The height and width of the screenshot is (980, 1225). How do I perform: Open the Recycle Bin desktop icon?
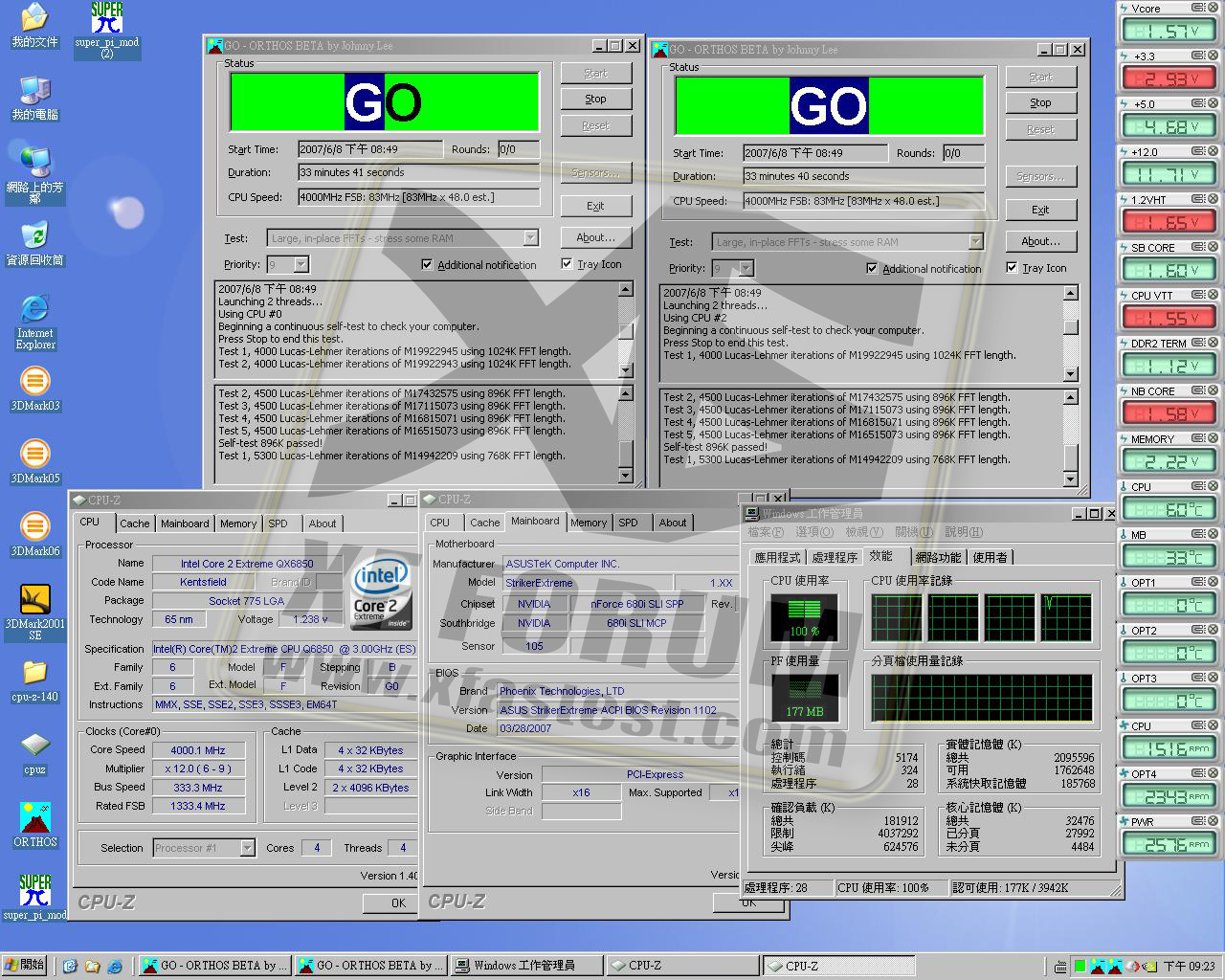pyautogui.click(x=34, y=244)
